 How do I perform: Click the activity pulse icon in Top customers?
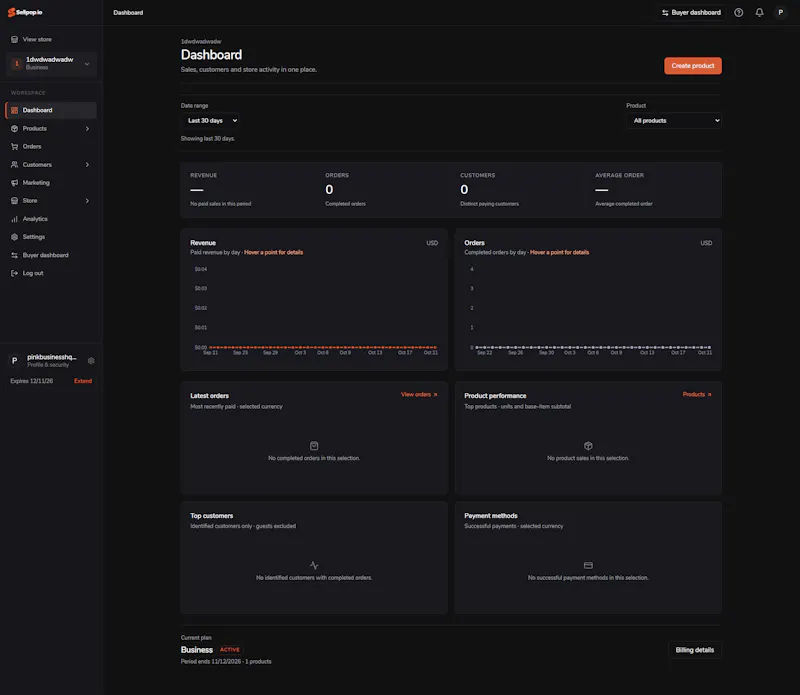pyautogui.click(x=314, y=565)
